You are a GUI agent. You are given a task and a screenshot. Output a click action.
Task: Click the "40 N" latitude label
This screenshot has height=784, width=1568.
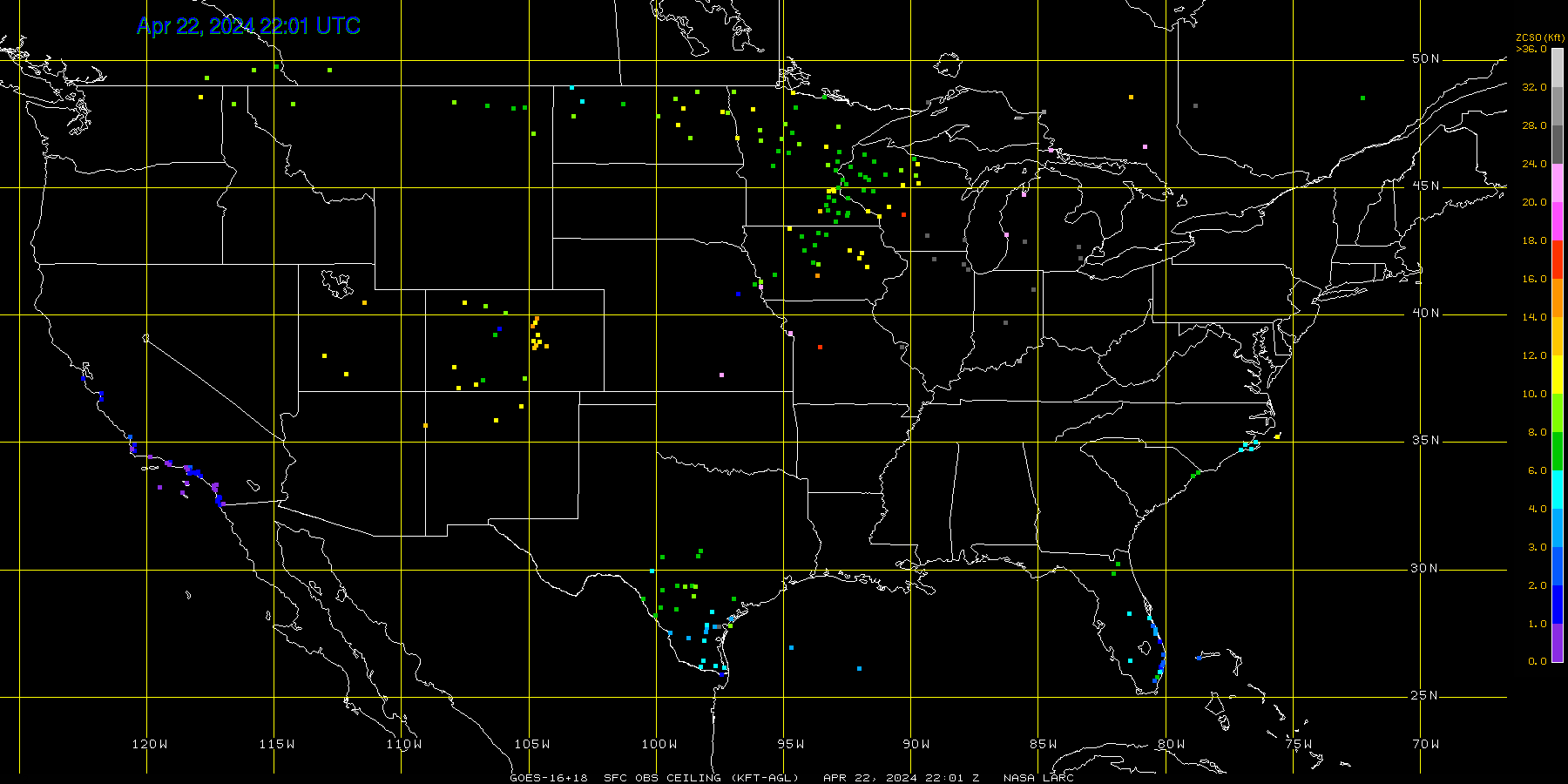click(x=1426, y=314)
